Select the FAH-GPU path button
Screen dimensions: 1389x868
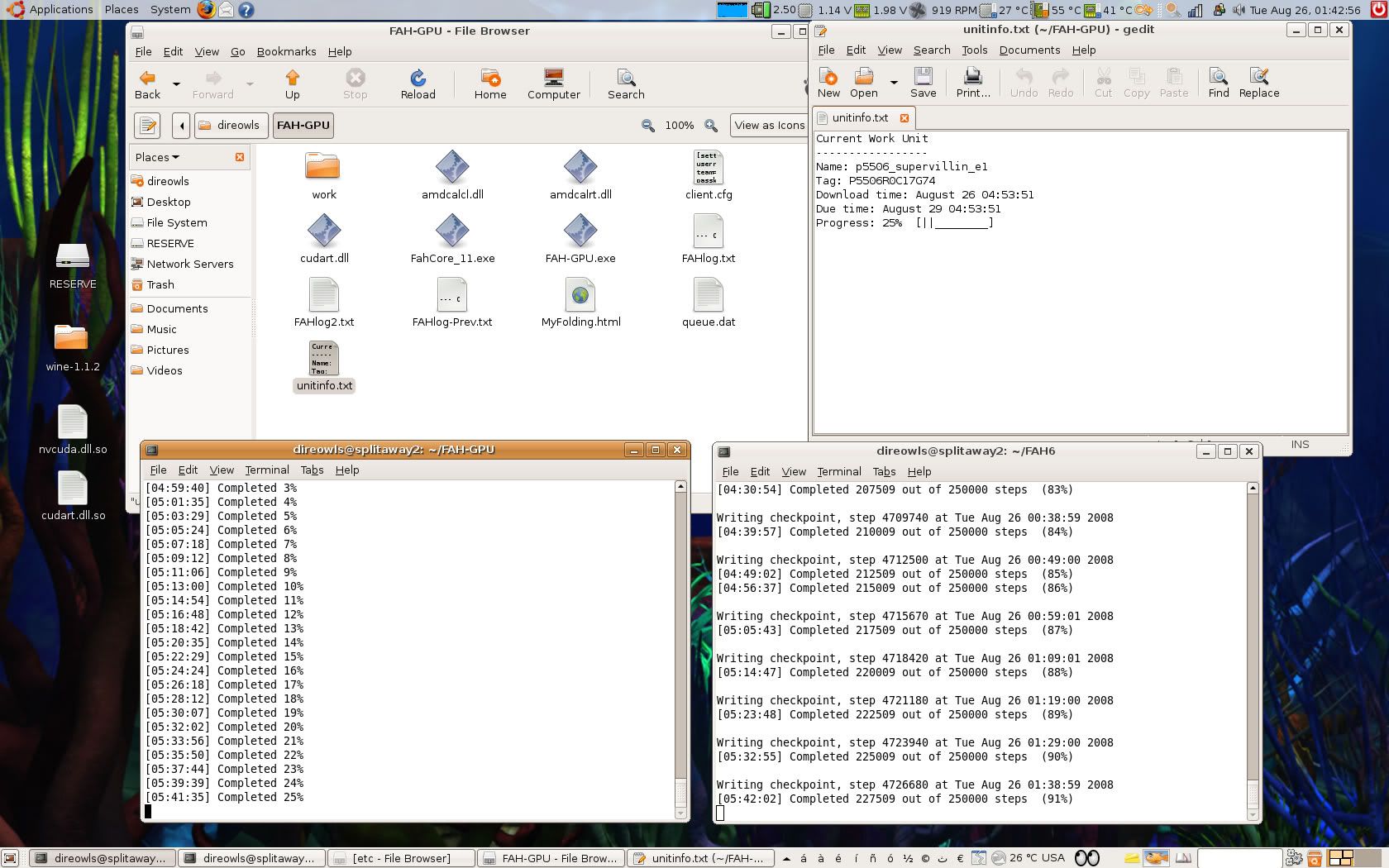[x=303, y=126]
